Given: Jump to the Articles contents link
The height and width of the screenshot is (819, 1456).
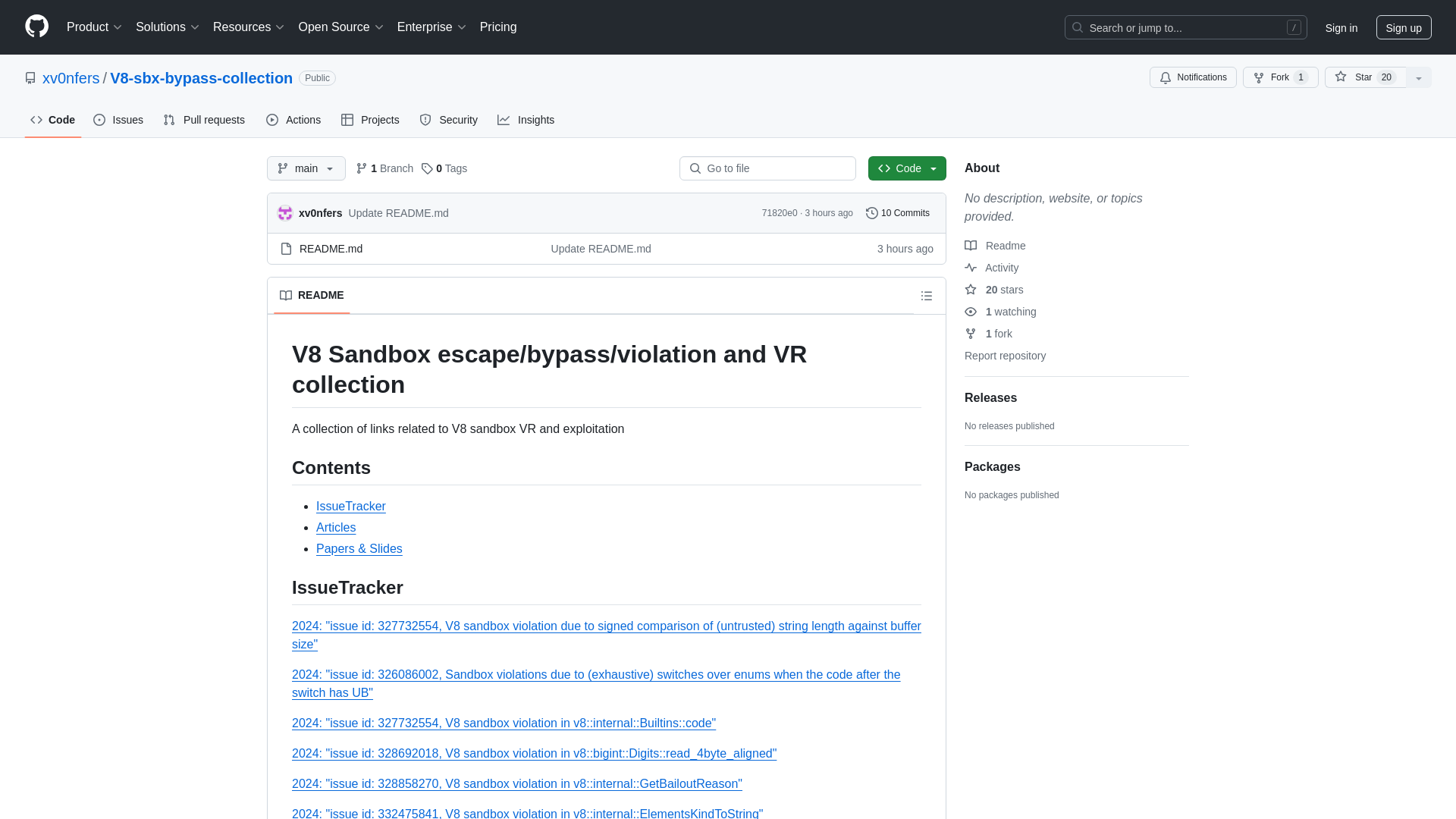Looking at the screenshot, I should point(336,528).
